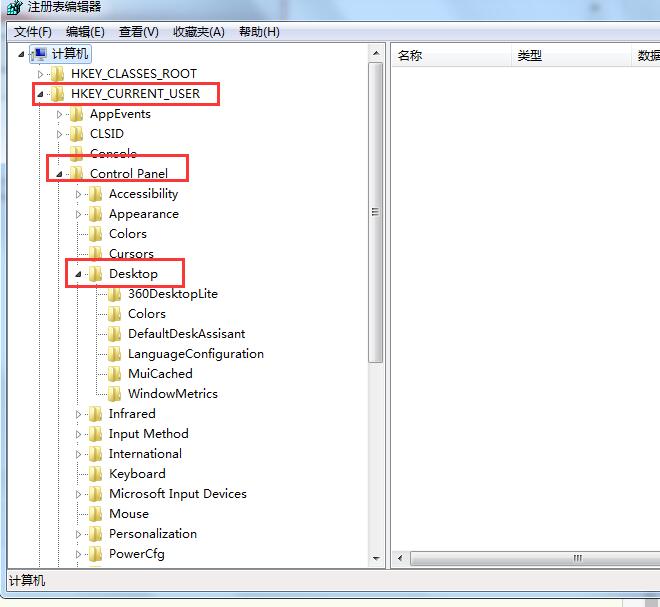Screen dimensions: 660x607
Task: Click the 计算机 computer icon in tree
Action: (39, 54)
